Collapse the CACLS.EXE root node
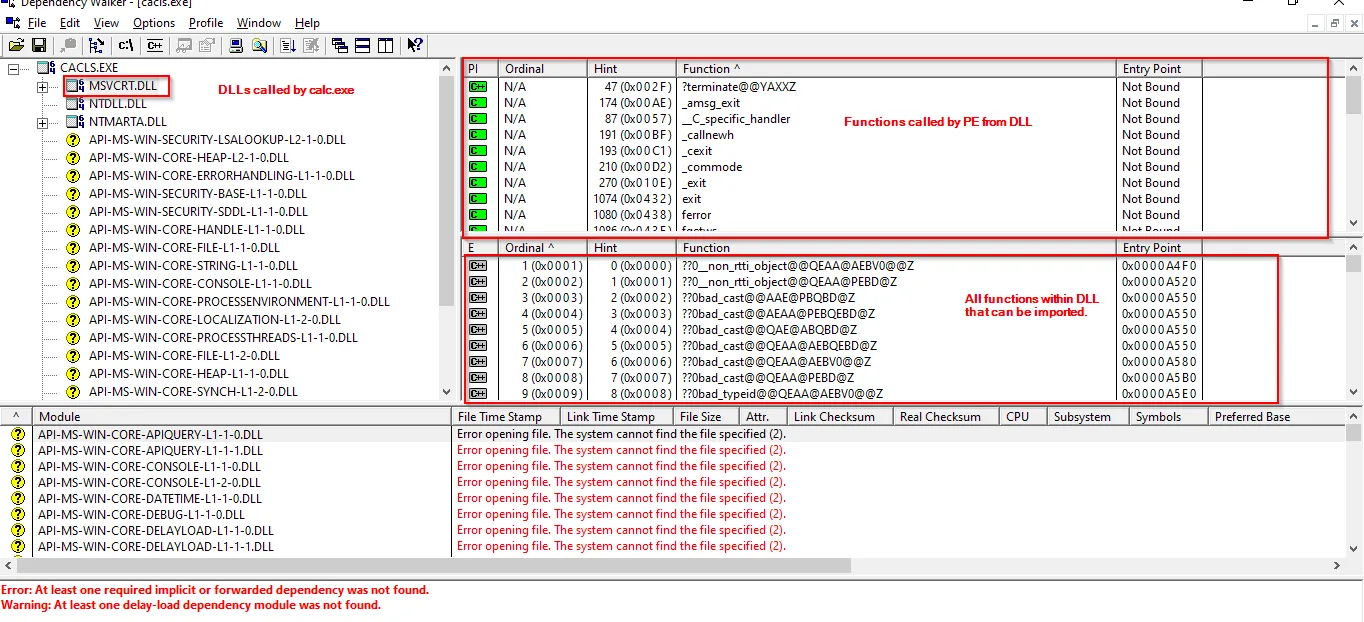This screenshot has height=622, width=1364. 14,69
